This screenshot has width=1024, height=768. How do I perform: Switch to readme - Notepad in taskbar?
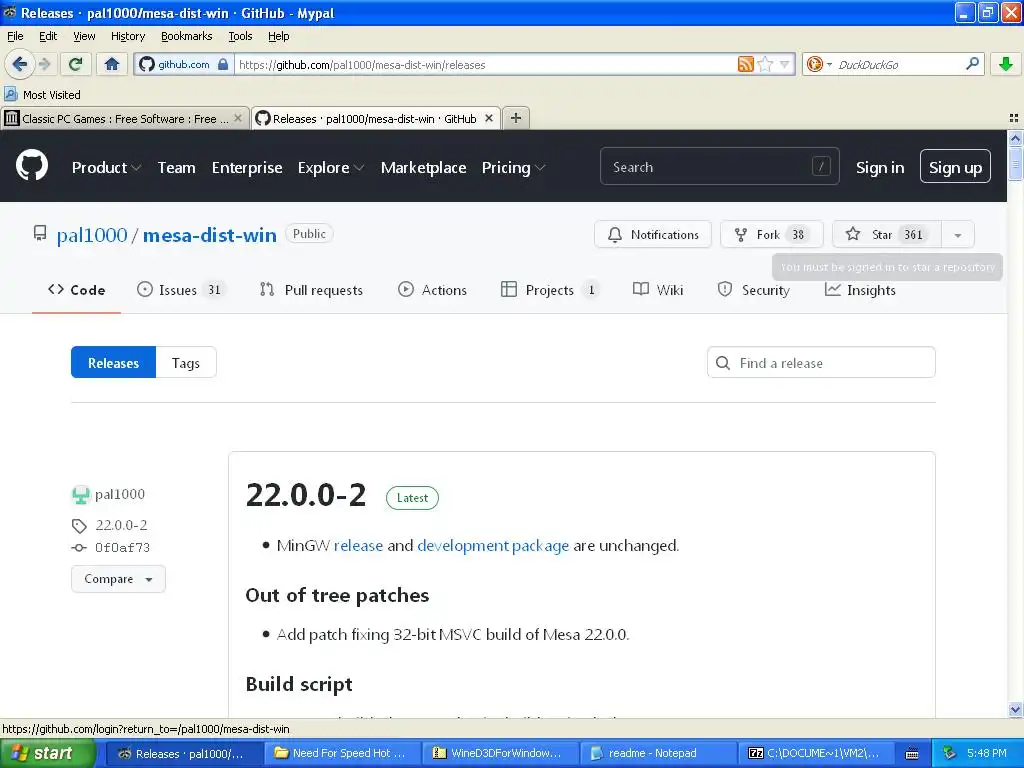coord(660,753)
